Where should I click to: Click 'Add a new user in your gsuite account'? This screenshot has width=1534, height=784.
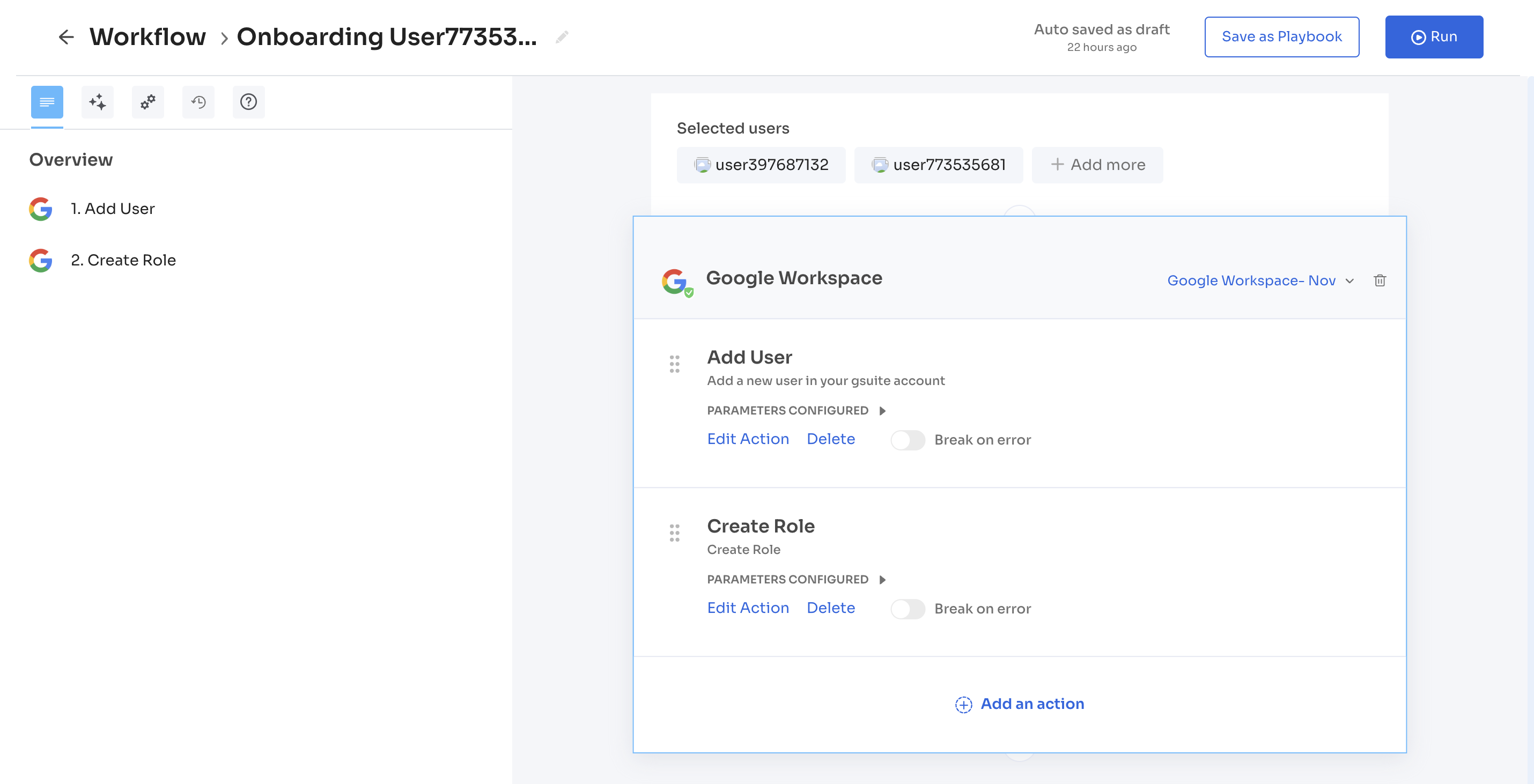pos(825,381)
